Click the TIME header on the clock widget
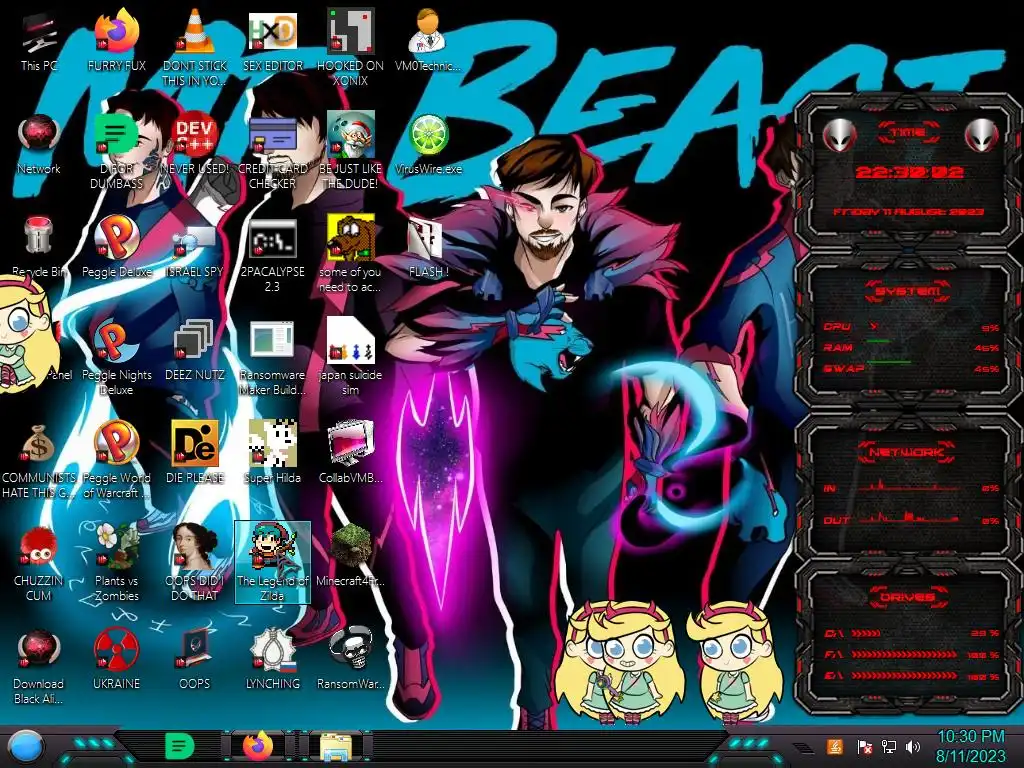The height and width of the screenshot is (768, 1024). [908, 133]
